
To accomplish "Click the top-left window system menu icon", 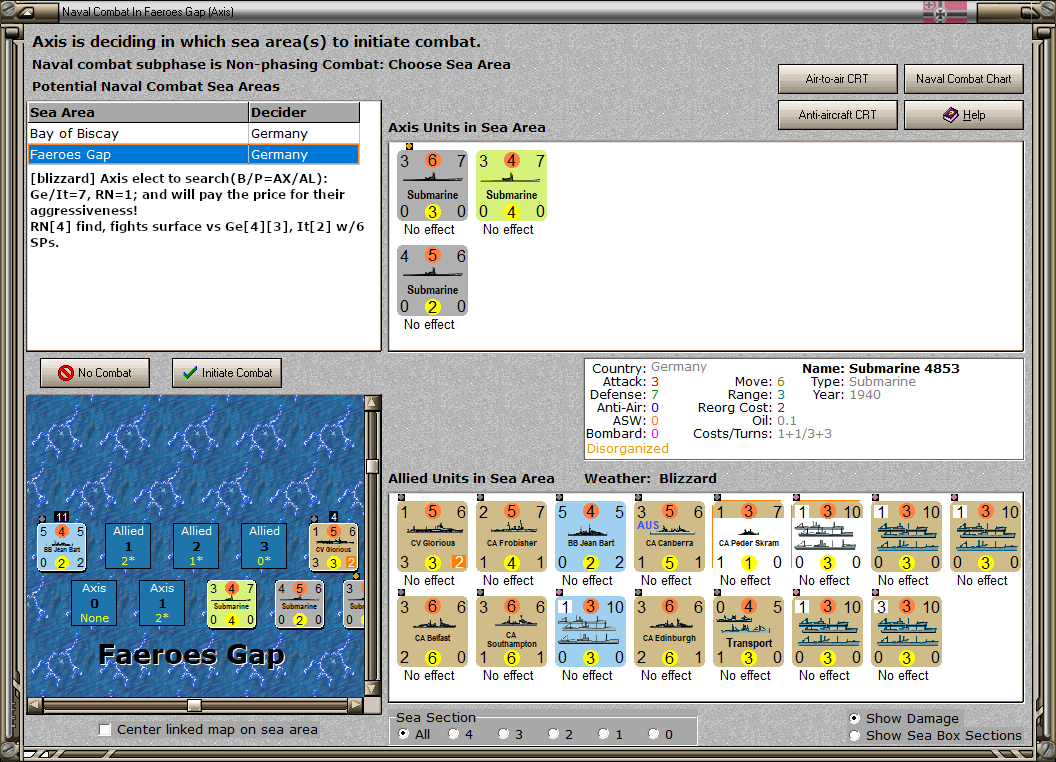I will click(x=26, y=11).
